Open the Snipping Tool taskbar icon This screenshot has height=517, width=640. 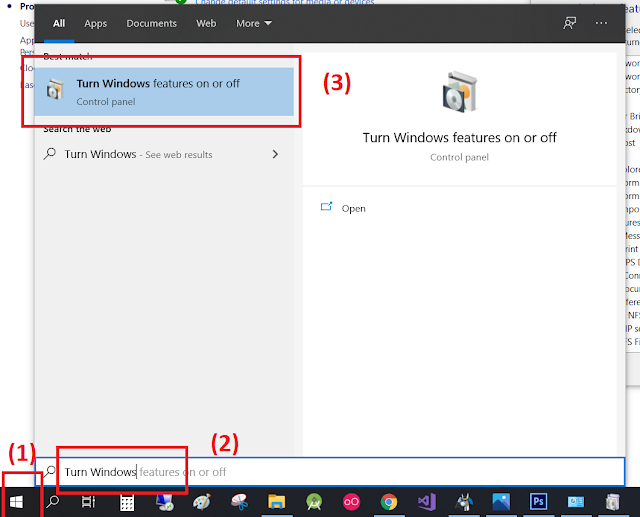(240, 502)
